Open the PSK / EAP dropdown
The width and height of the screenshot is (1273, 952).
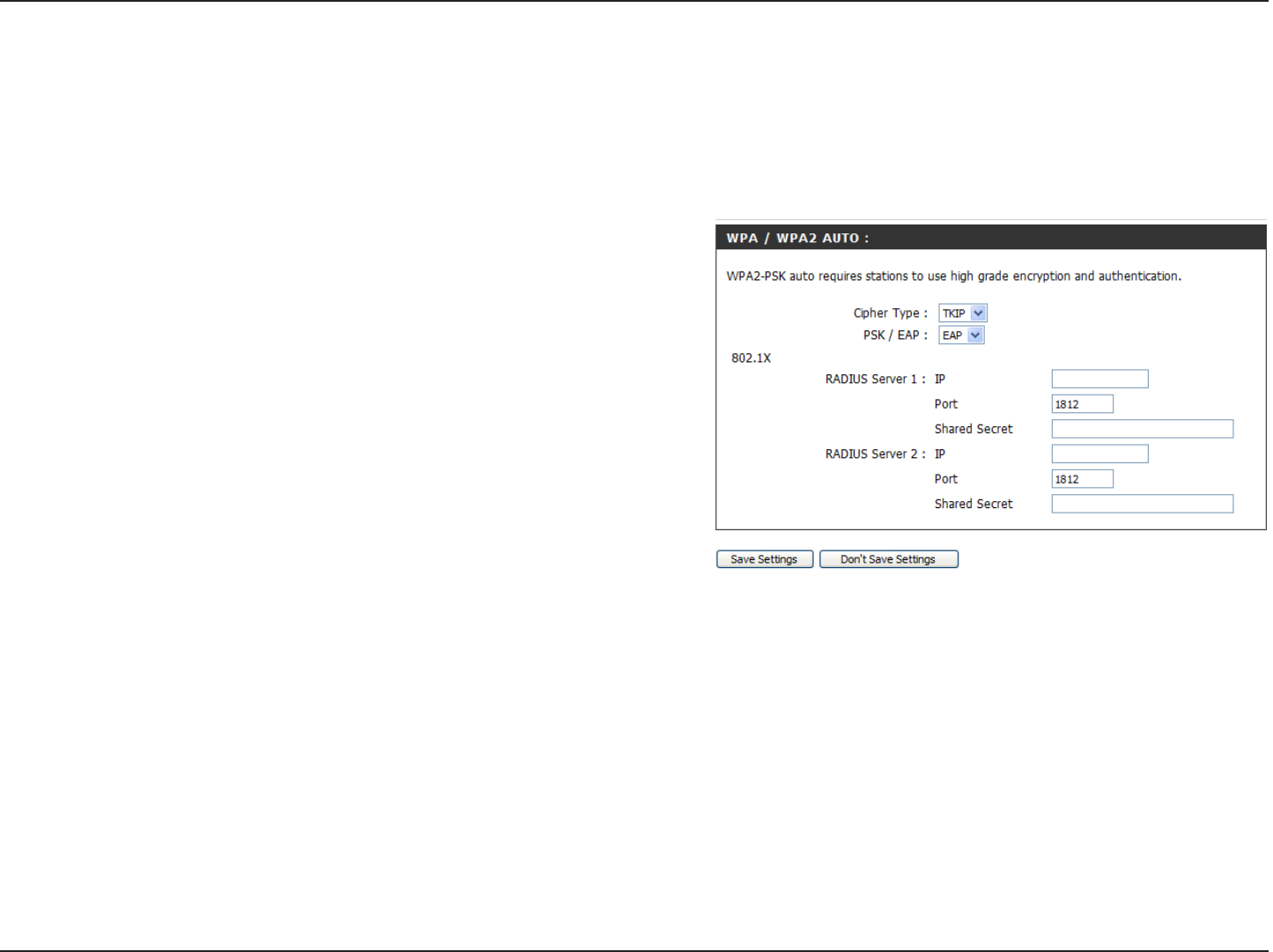961,336
